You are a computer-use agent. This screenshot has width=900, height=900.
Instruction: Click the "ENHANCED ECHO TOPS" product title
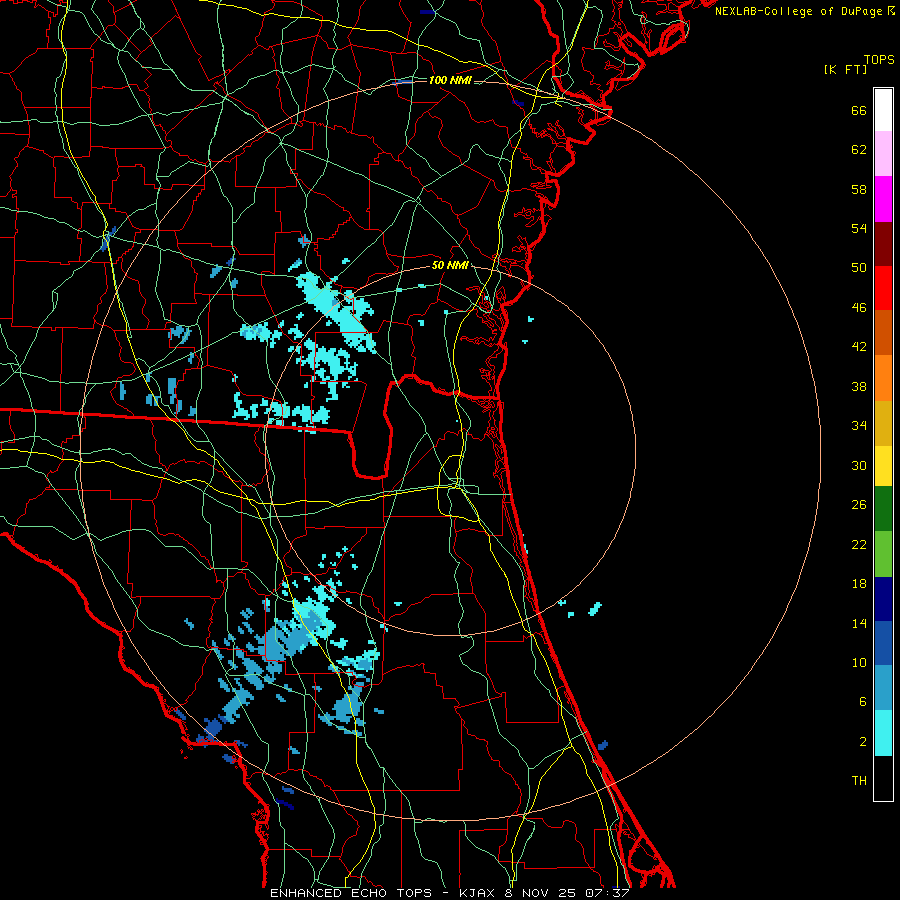click(x=351, y=893)
